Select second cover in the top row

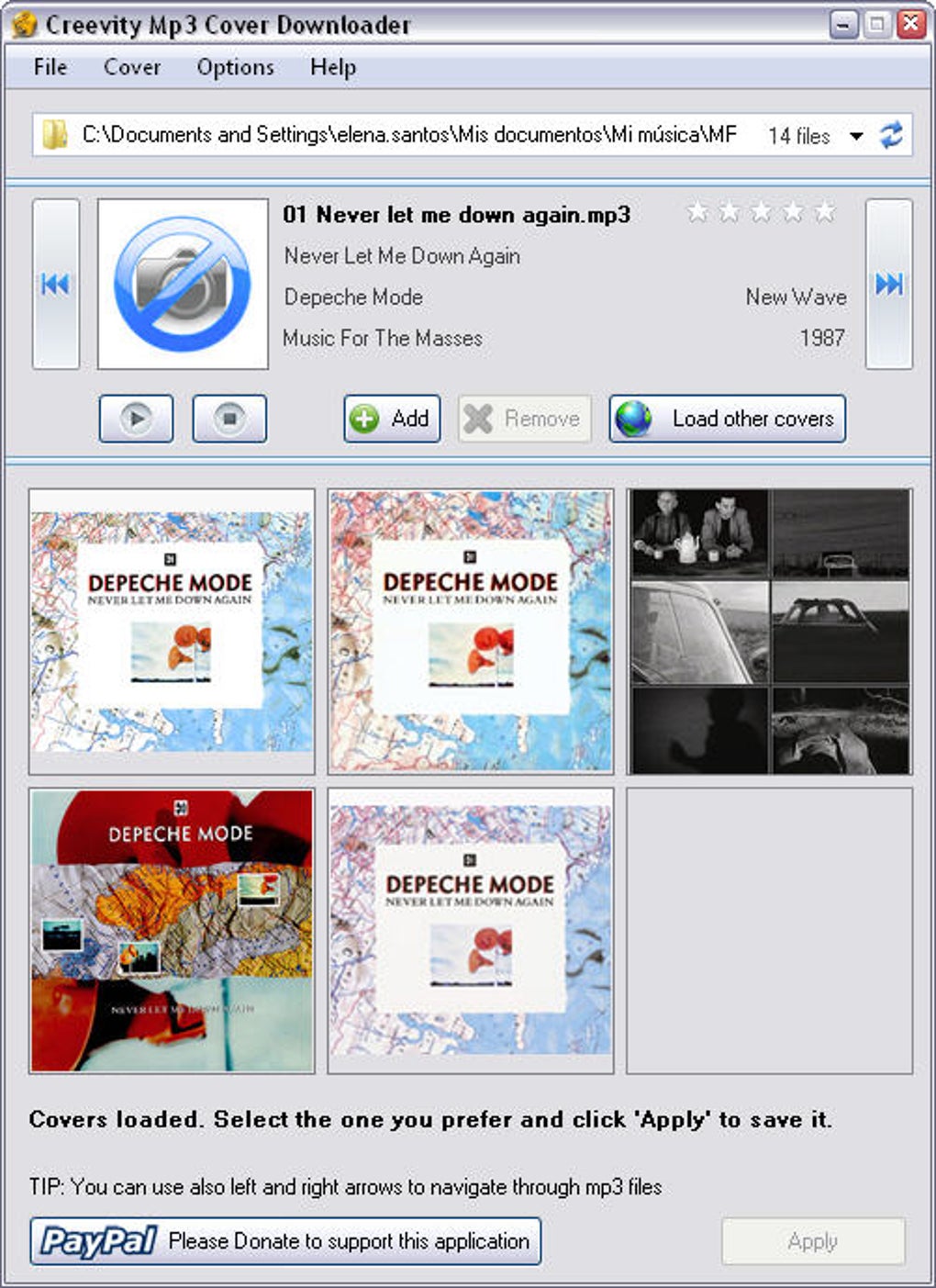click(x=471, y=632)
